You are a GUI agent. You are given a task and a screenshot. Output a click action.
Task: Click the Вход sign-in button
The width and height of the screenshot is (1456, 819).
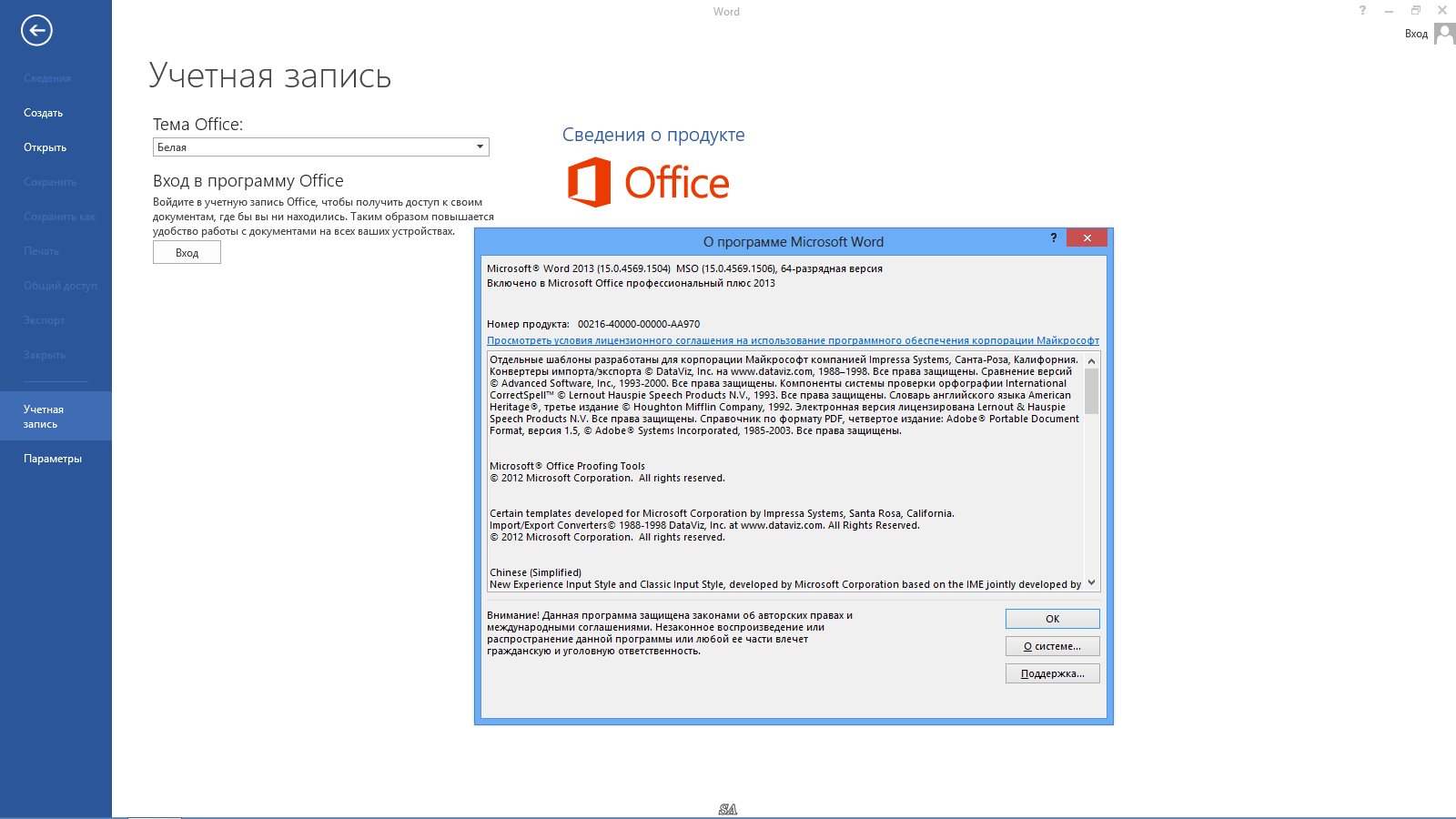187,253
